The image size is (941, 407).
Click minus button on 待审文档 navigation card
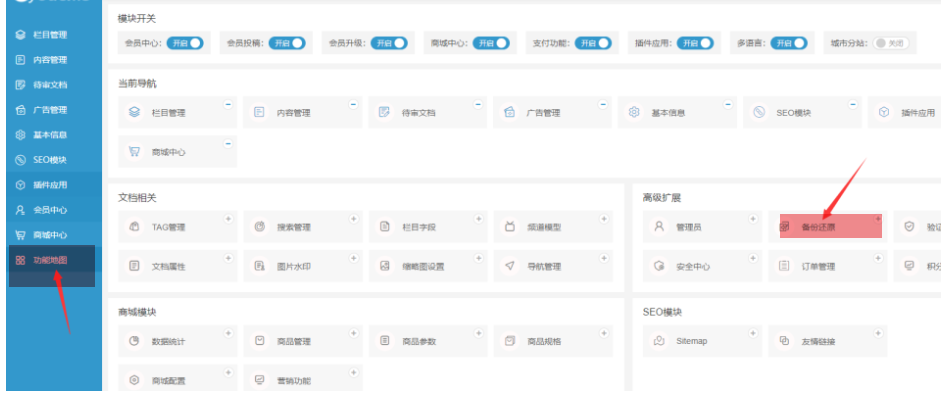point(478,104)
